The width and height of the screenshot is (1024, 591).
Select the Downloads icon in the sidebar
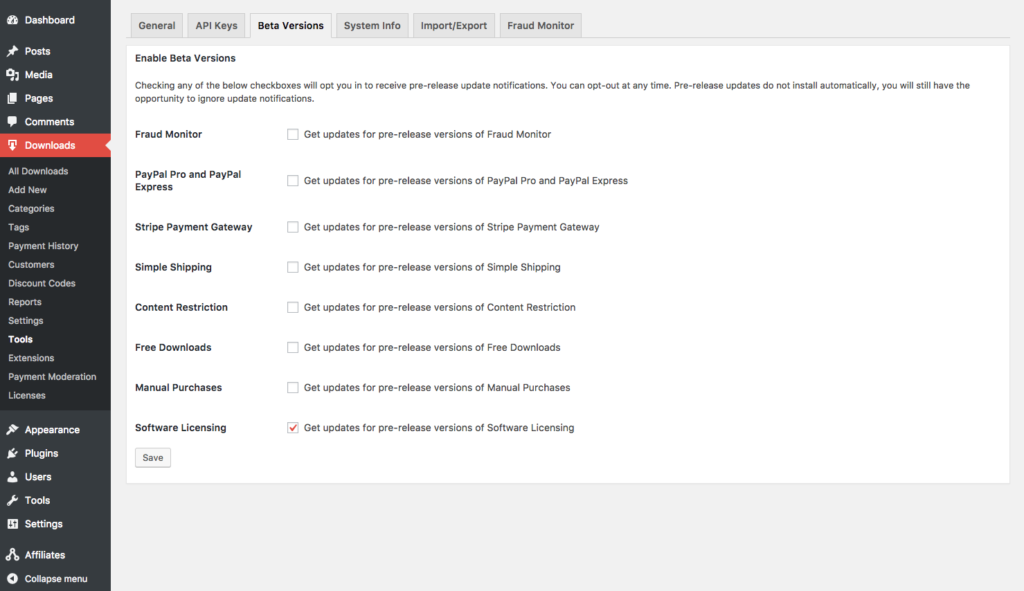[15, 144]
